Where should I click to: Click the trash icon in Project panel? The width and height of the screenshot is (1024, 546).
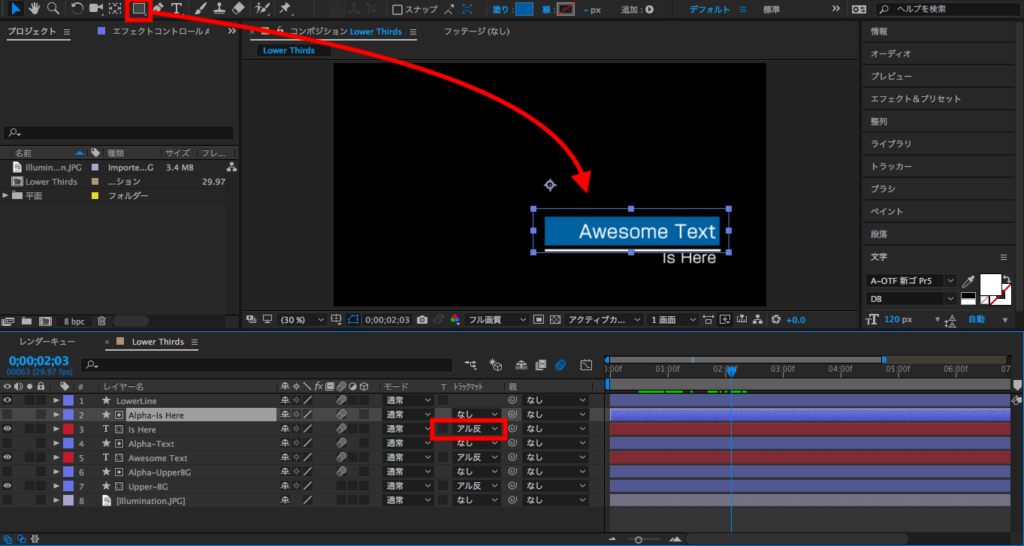[x=101, y=322]
